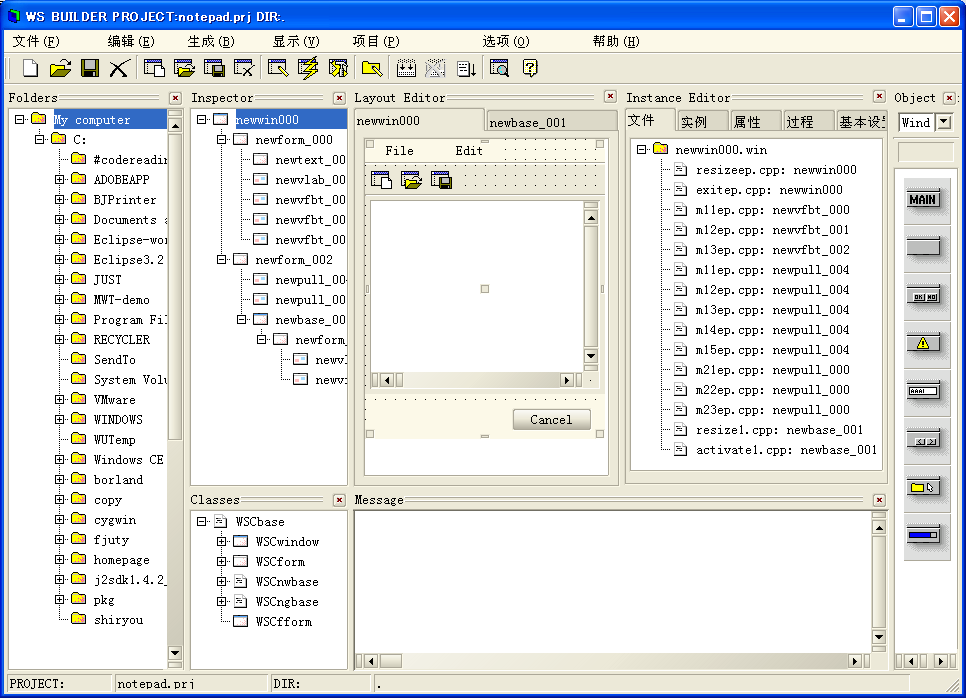This screenshot has height=698, width=966.
Task: Close the Inspector panel
Action: click(339, 98)
